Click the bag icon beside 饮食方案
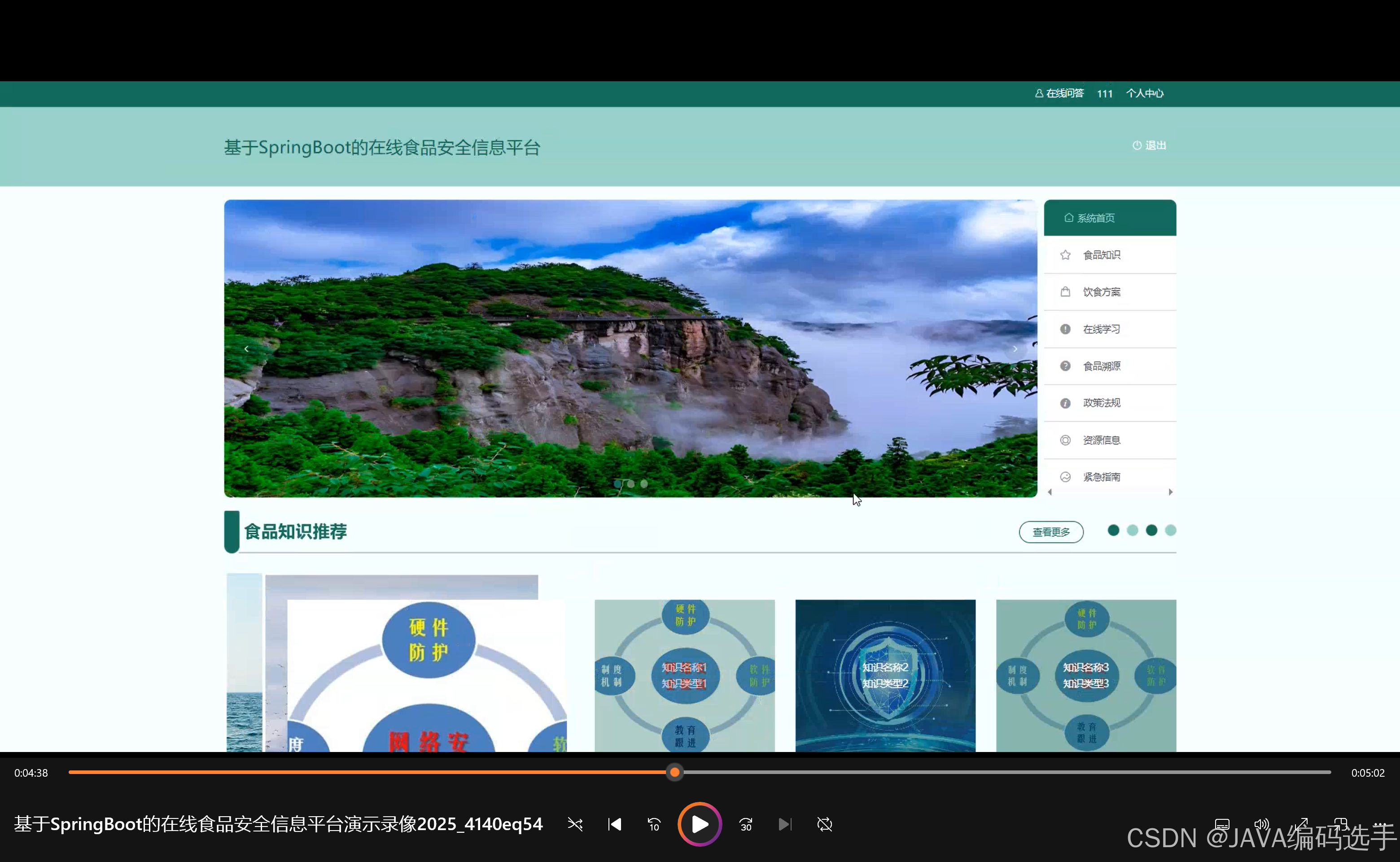Viewport: 1400px width, 862px height. (1065, 292)
